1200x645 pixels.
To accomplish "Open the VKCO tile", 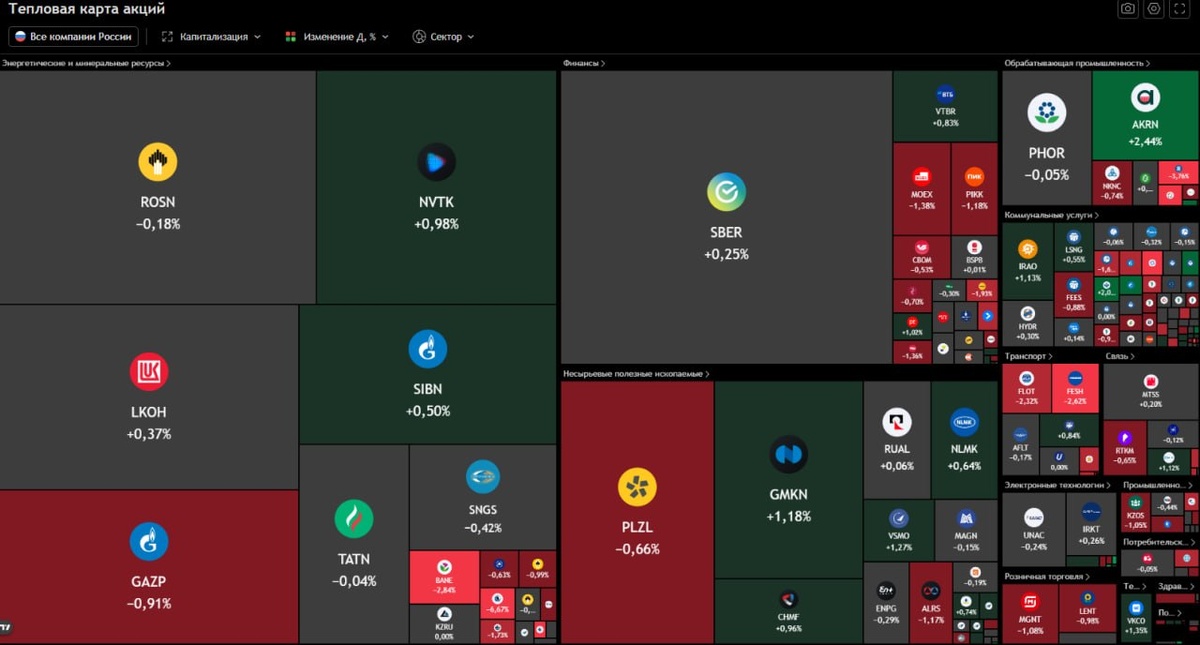I will tap(1135, 618).
